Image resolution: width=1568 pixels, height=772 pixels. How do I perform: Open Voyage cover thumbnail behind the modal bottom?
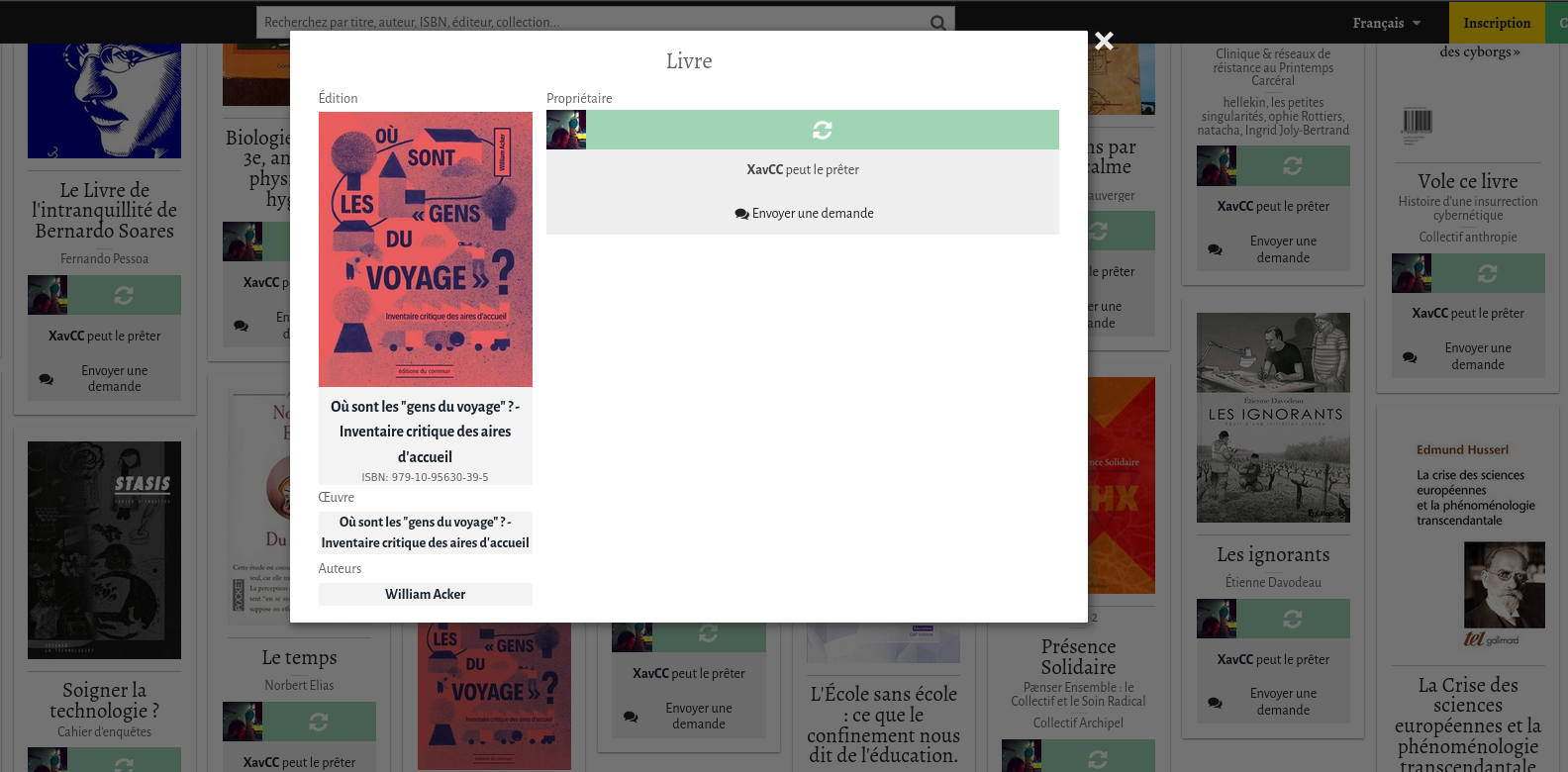[x=494, y=696]
